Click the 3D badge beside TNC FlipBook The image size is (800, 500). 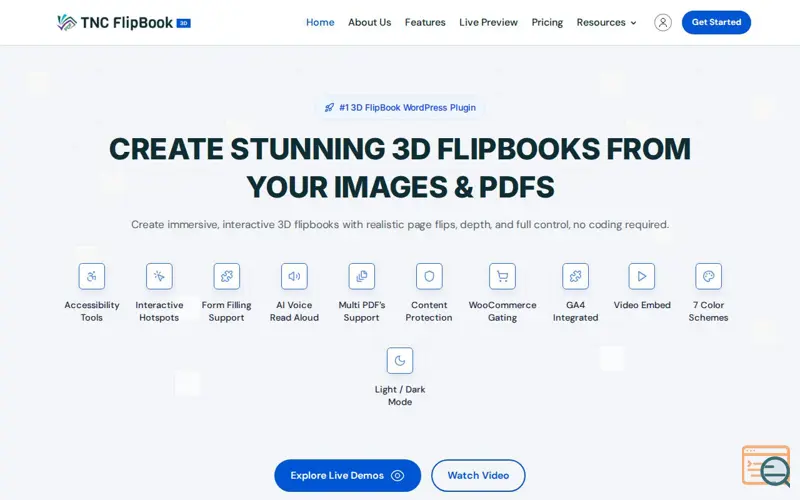tap(184, 23)
